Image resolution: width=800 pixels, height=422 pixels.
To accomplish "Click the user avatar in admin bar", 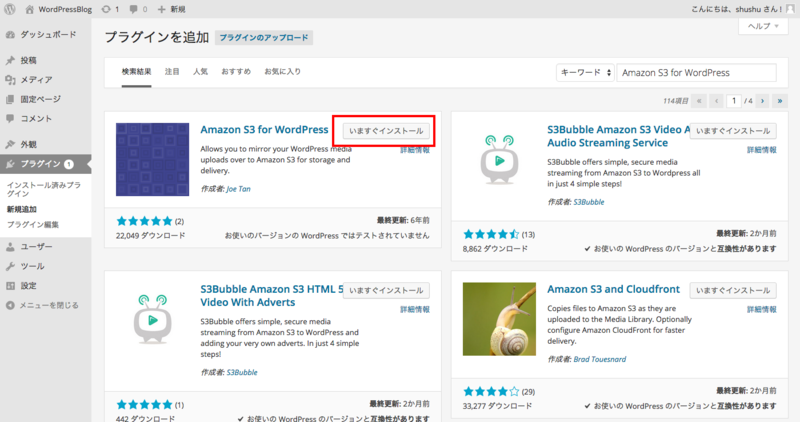I will pos(790,9).
